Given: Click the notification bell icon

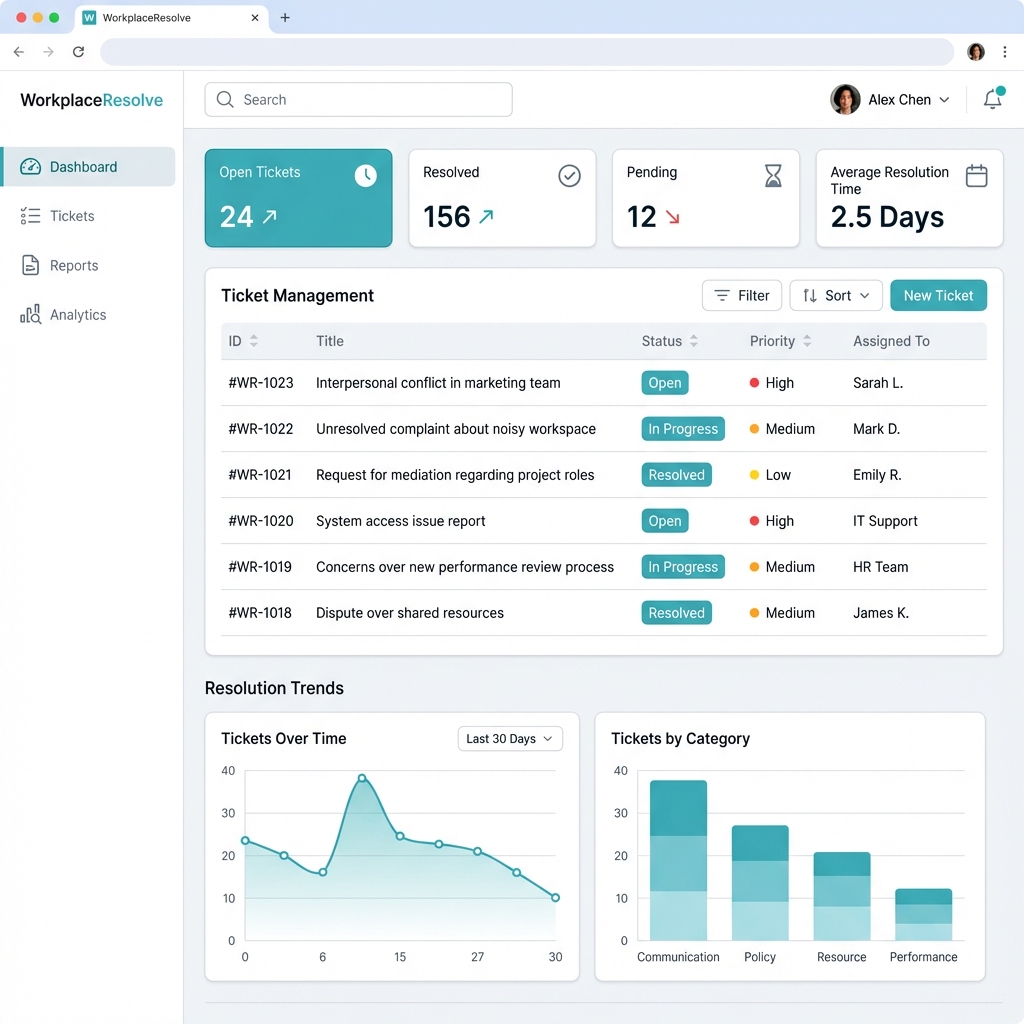Looking at the screenshot, I should (992, 99).
